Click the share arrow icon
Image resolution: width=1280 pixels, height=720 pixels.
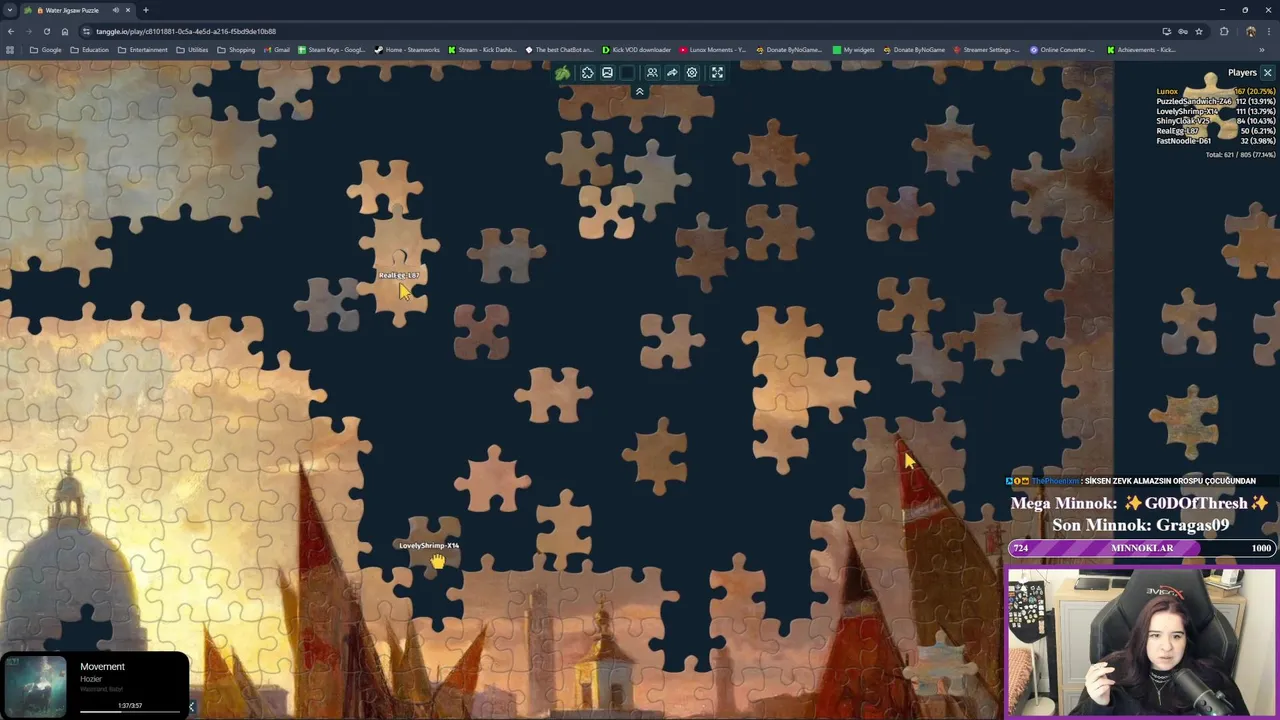[672, 73]
